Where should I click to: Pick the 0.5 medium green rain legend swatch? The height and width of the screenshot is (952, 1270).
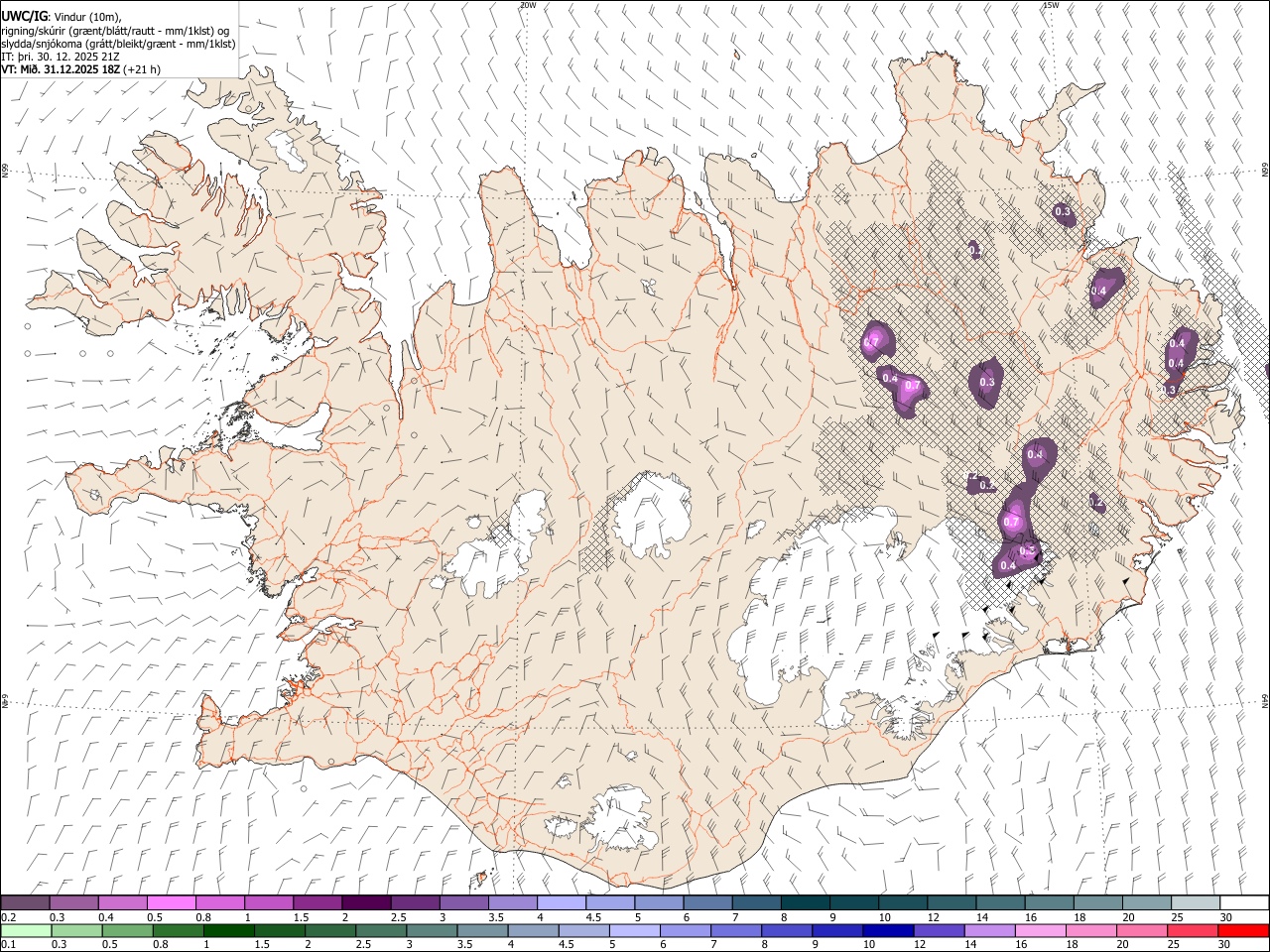coord(127,930)
